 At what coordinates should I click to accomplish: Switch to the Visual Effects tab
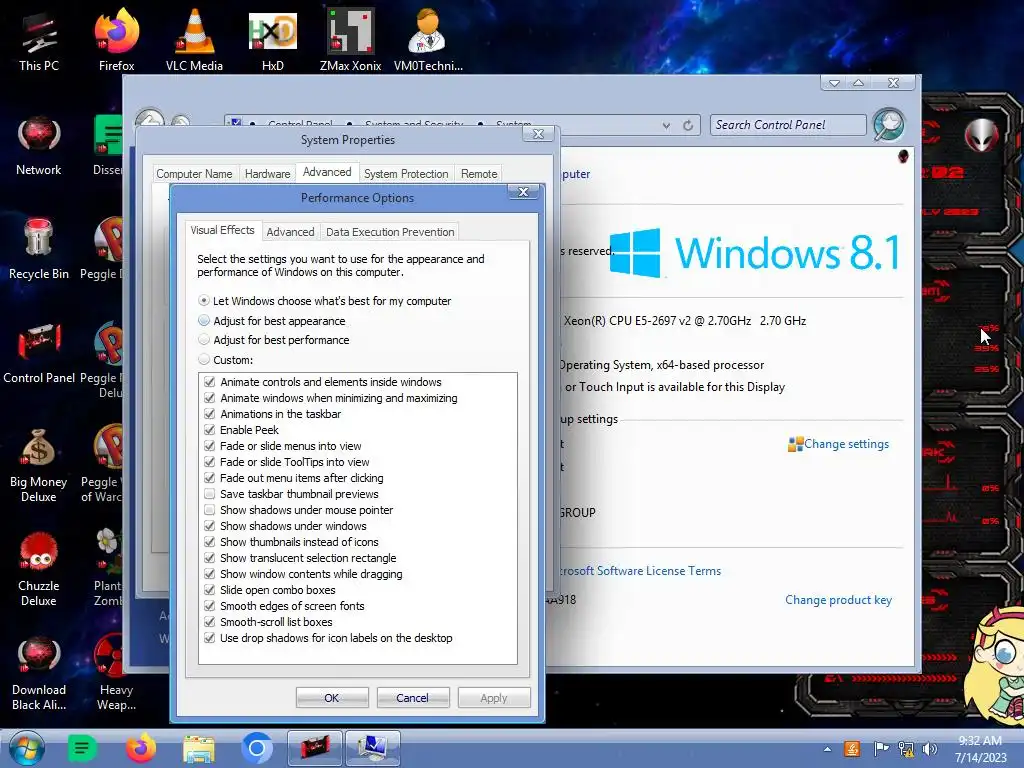coord(222,230)
